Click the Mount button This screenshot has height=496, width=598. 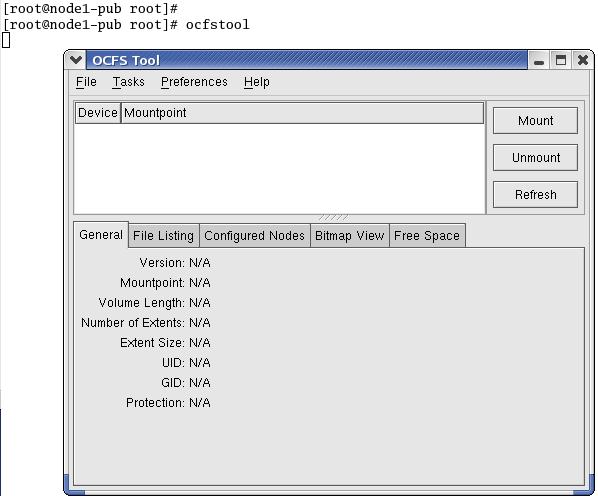point(535,120)
